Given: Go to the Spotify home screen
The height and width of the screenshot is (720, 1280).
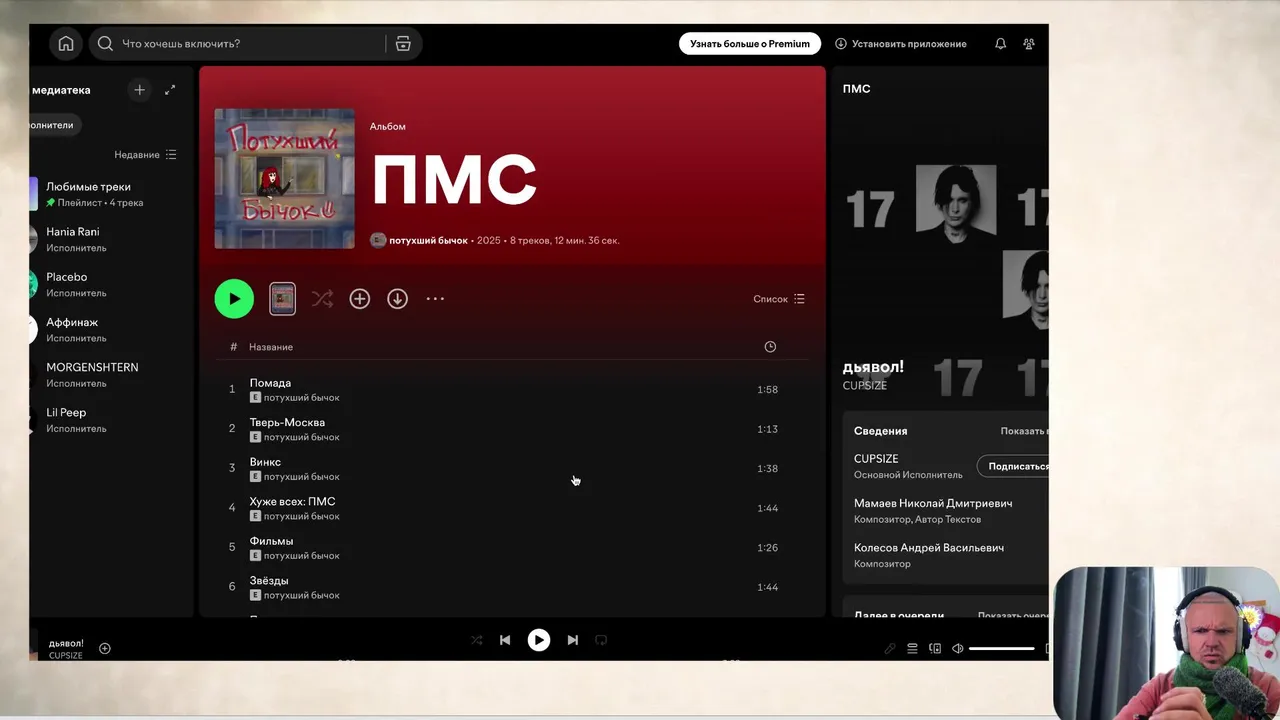Looking at the screenshot, I should point(66,44).
